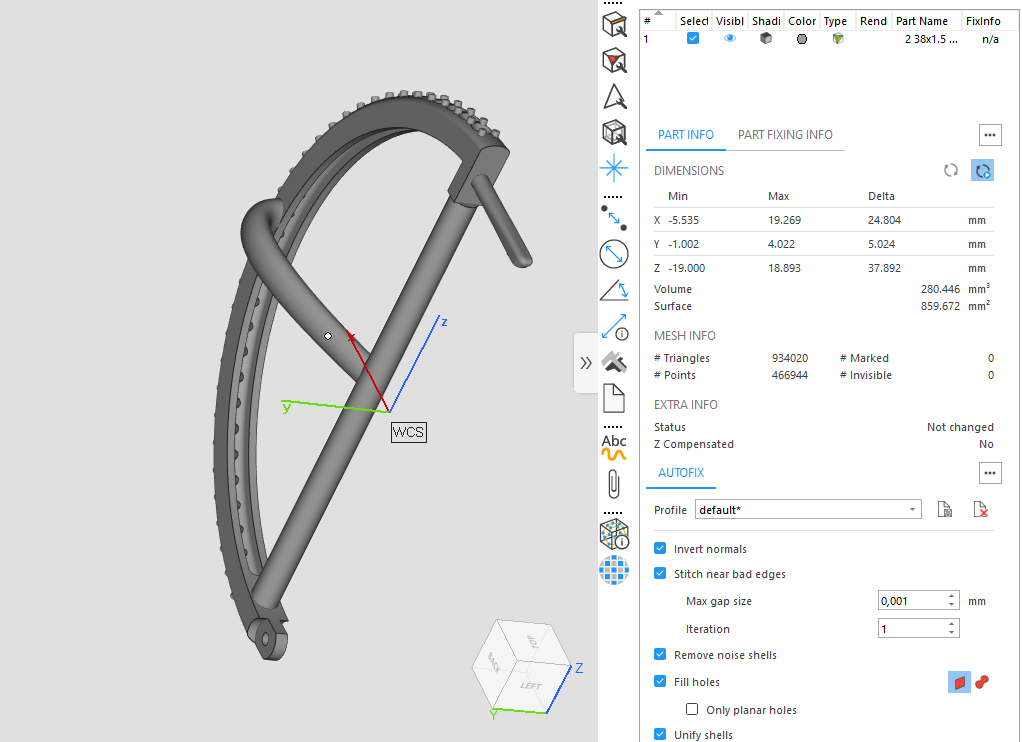Click the circle diameter measurement icon
The image size is (1022, 742).
613,254
